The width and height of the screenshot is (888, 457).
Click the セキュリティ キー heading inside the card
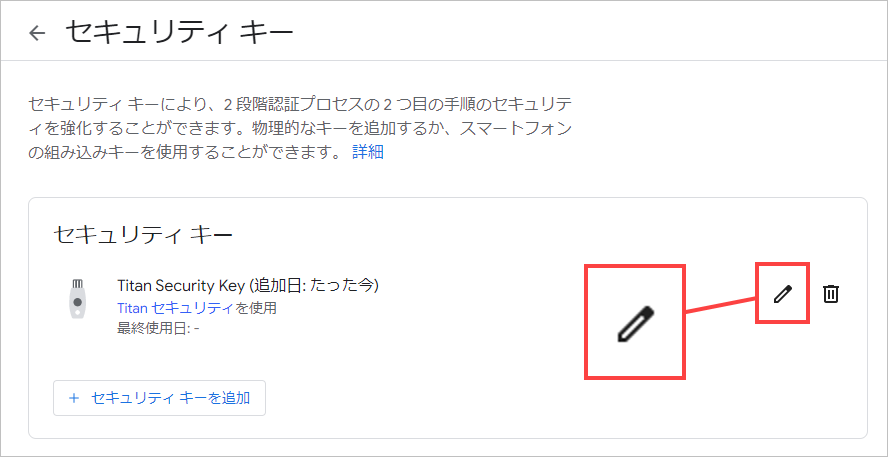(x=143, y=234)
